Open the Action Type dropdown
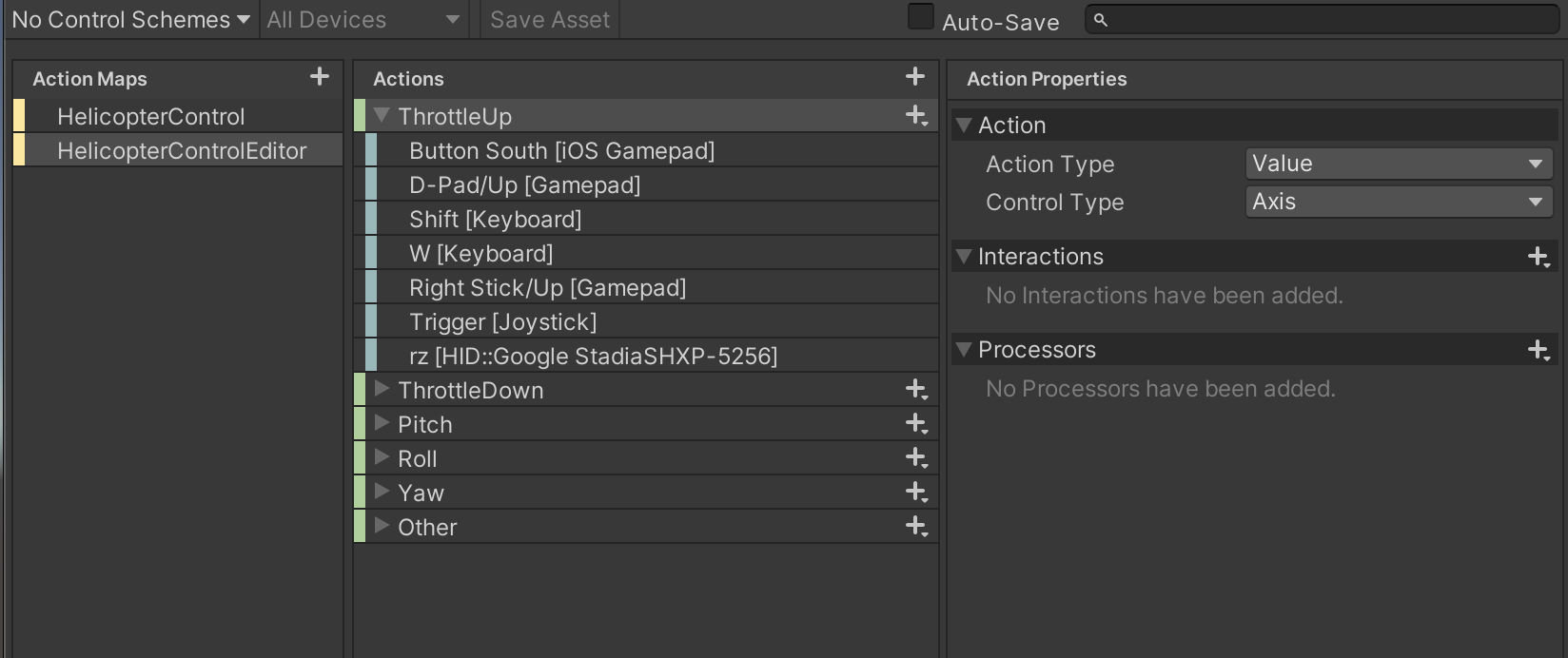1568x658 pixels. pyautogui.click(x=1399, y=164)
